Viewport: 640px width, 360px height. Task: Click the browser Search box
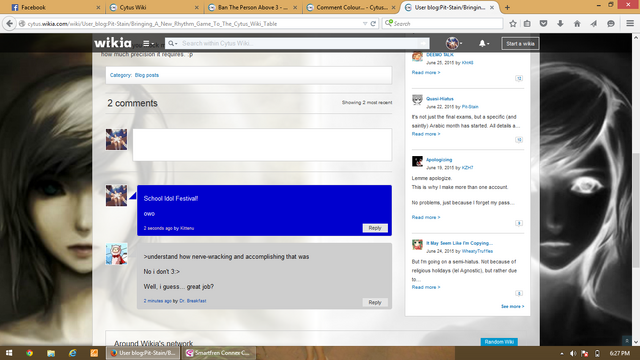(442, 24)
